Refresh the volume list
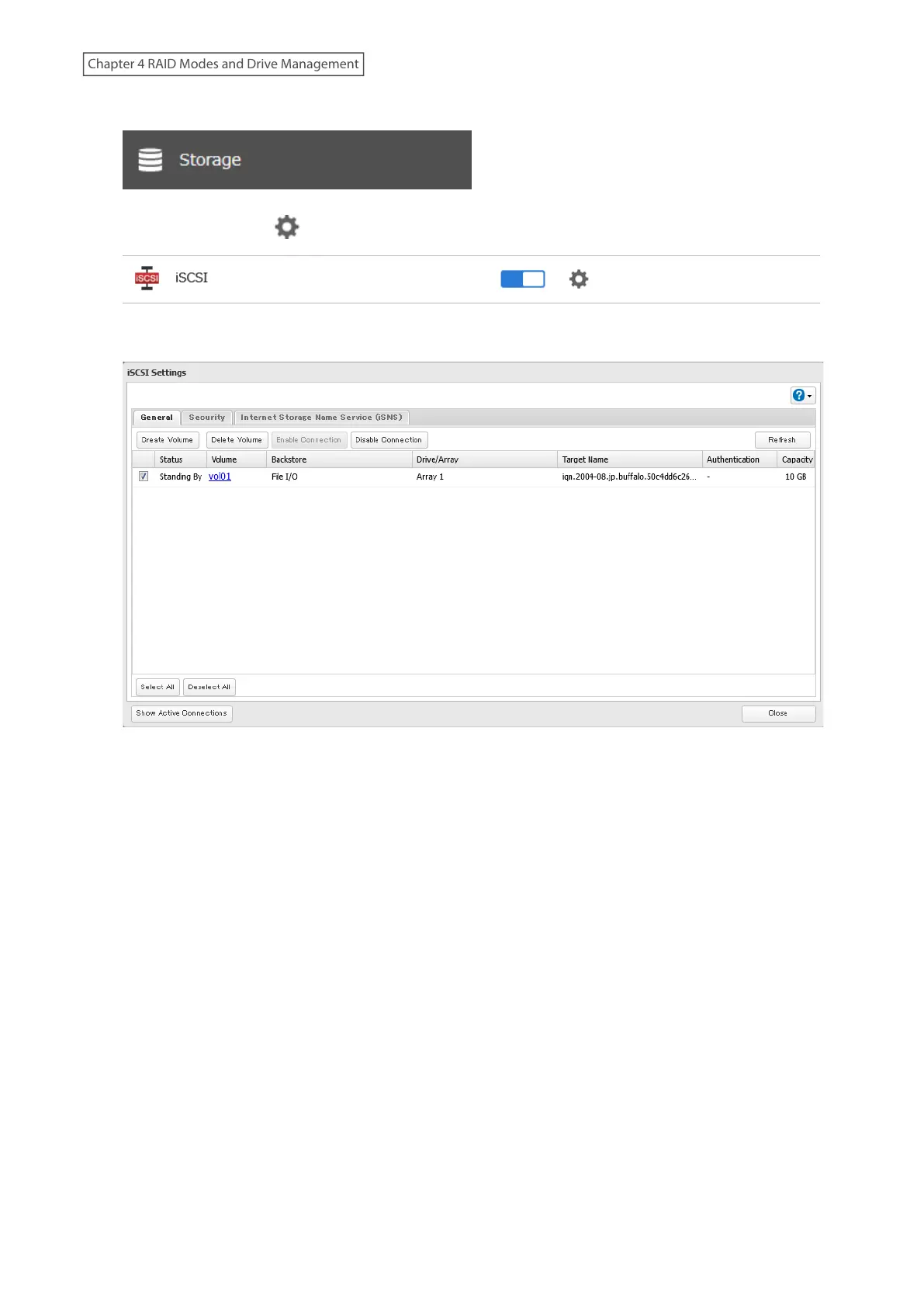This screenshot has width=924, height=1307. tap(782, 440)
